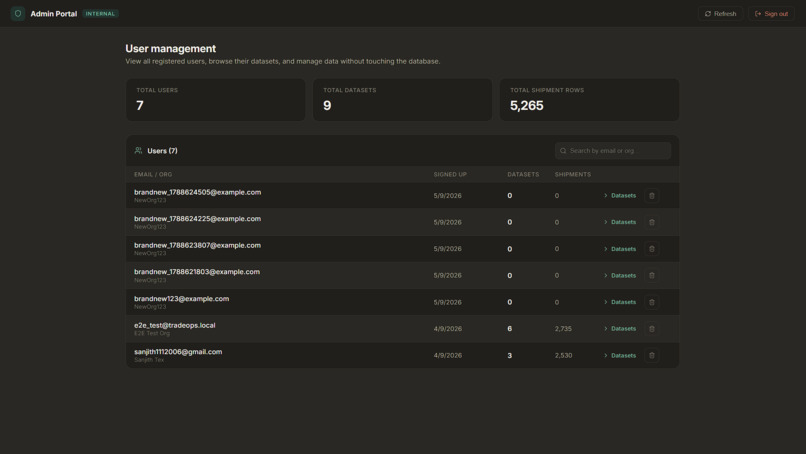Delete user brandnew_1788624225@example.com via trash icon

(x=652, y=222)
